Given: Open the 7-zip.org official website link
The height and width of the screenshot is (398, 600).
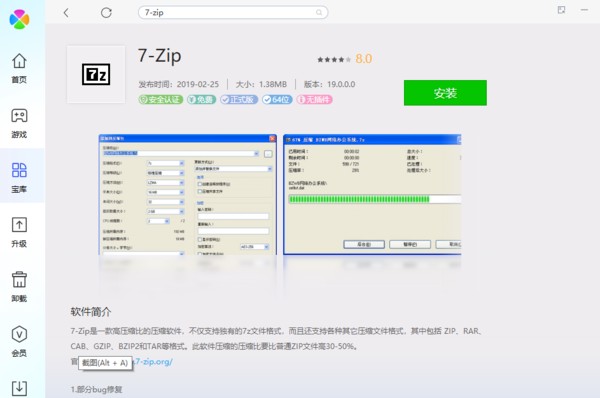Looking at the screenshot, I should [x=153, y=362].
